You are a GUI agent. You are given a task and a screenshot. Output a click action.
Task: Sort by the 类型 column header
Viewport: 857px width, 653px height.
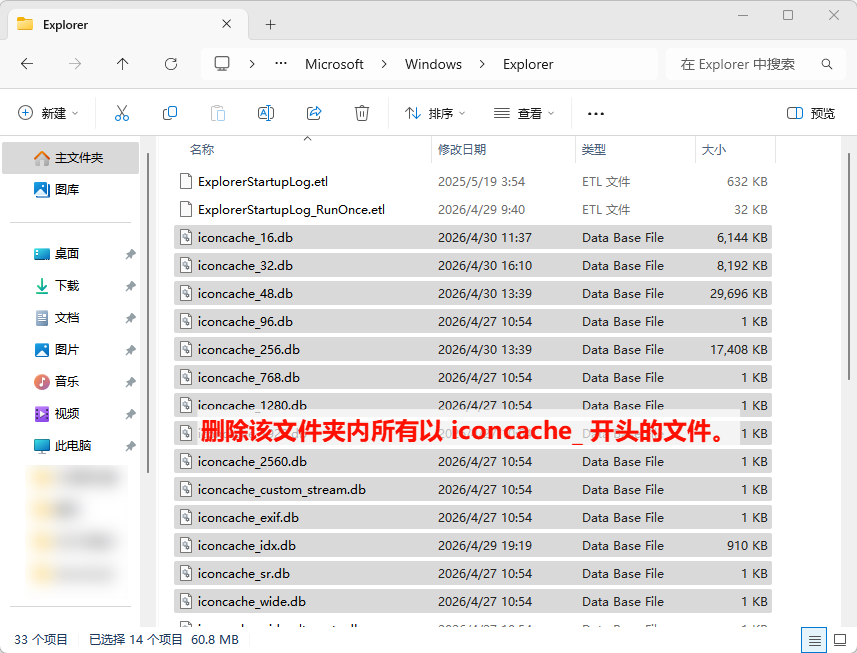pos(594,149)
